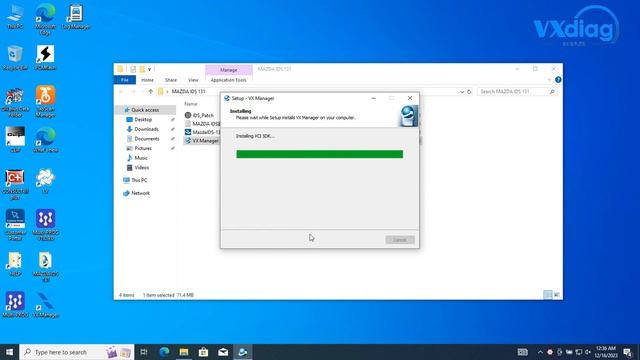
Task: Open the C+ CONSULT III plus shortcut
Action: 15,184
